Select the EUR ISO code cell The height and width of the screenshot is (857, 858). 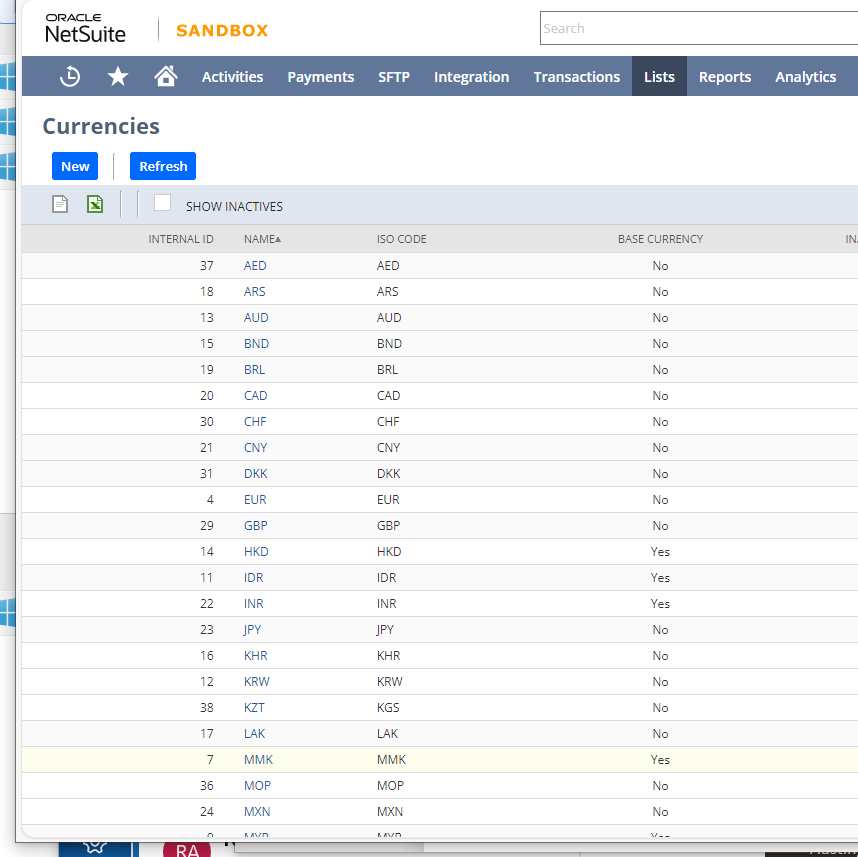click(x=388, y=500)
